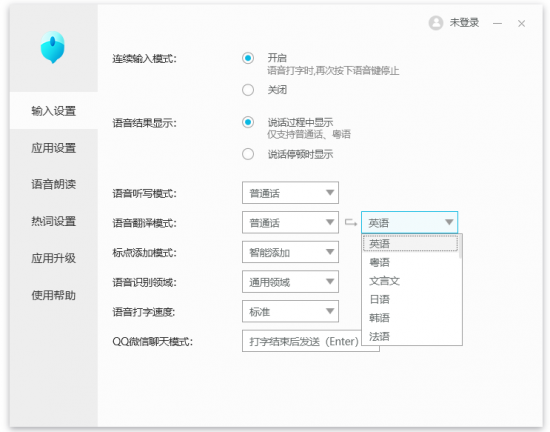Click the blue microphone app logo
This screenshot has height=432, width=550.
pyautogui.click(x=53, y=47)
